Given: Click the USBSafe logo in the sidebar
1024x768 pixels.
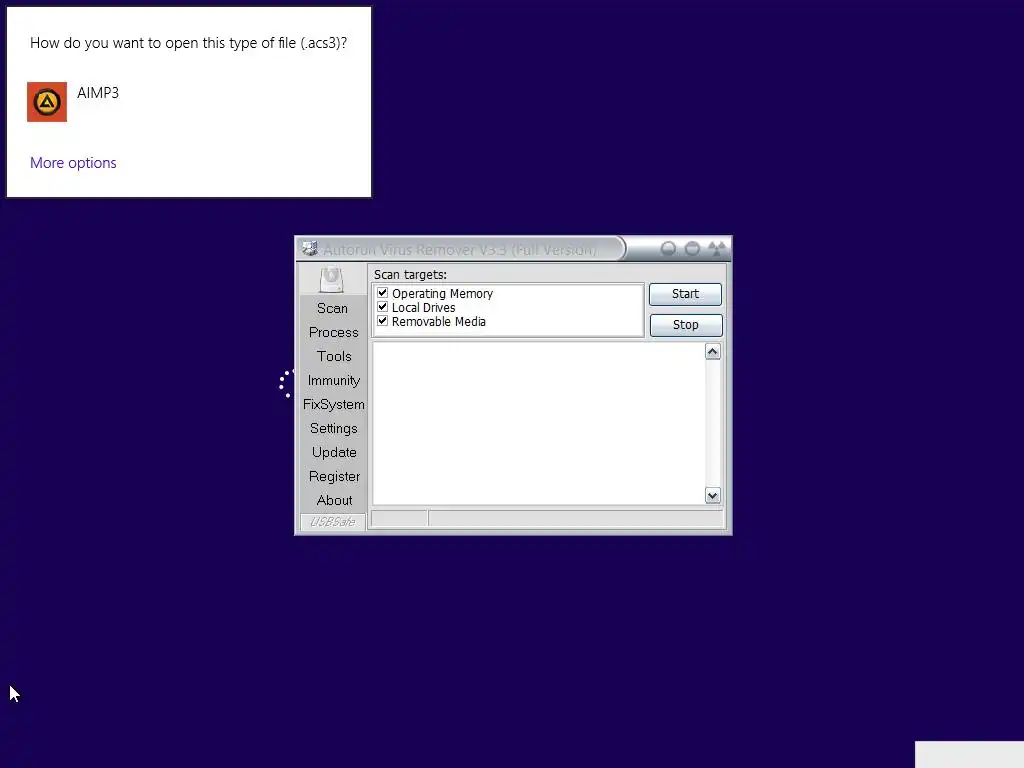Looking at the screenshot, I should pos(332,522).
